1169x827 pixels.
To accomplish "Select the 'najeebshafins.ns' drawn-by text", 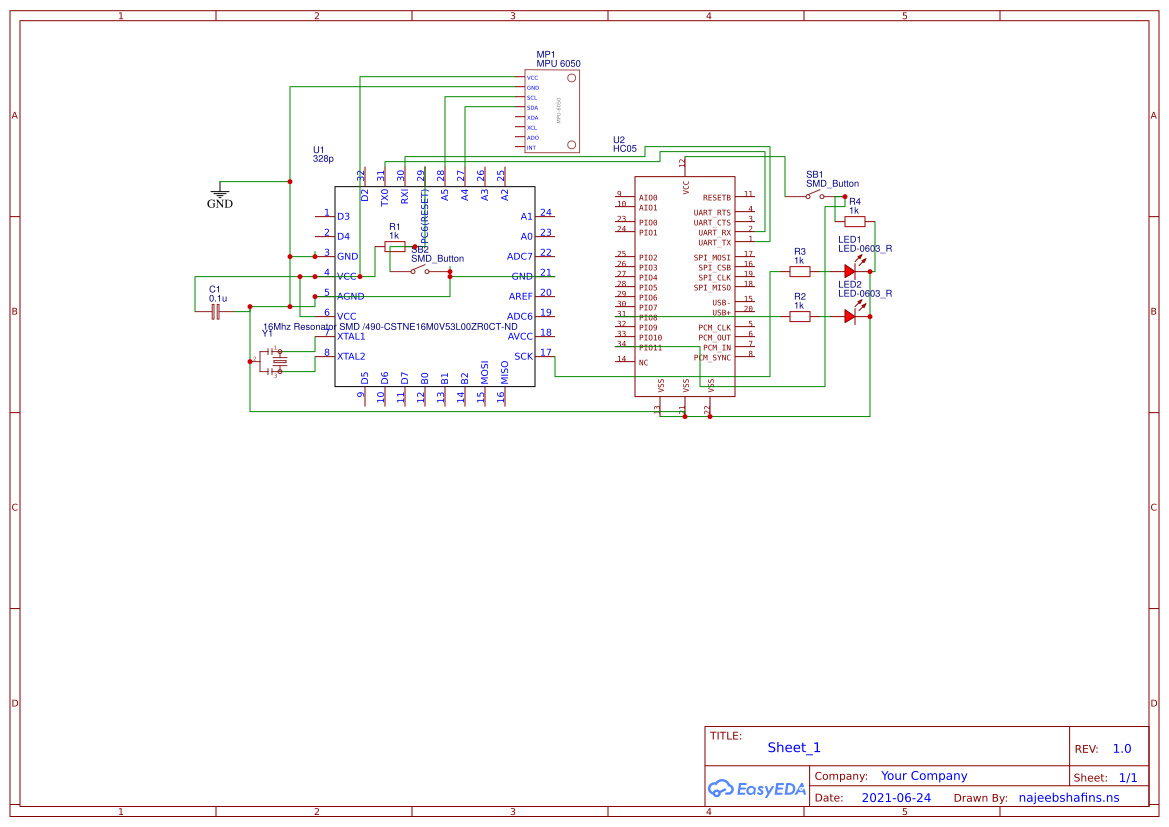I will [1068, 798].
